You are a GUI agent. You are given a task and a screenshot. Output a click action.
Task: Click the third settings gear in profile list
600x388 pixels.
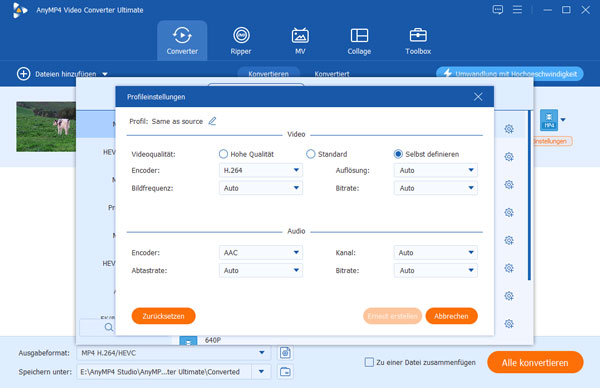click(509, 184)
